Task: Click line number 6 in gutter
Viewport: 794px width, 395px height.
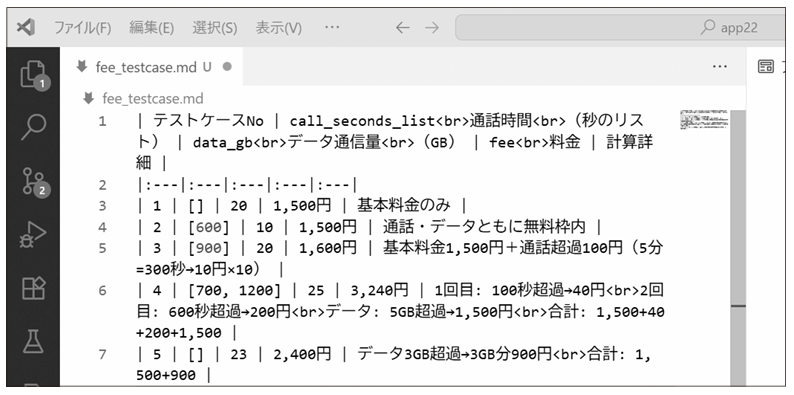Action: 103,291
